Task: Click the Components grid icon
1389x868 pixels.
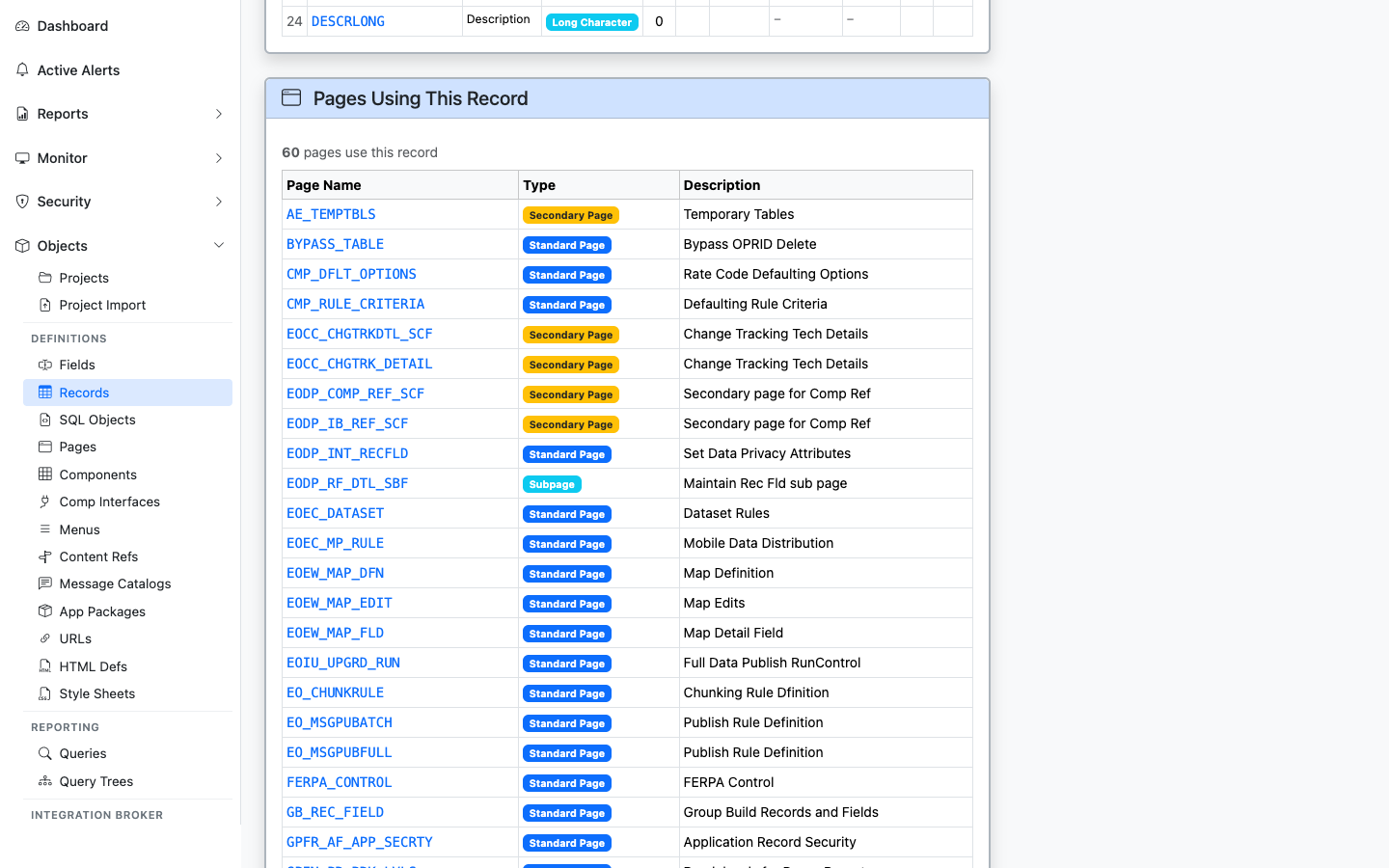Action: (x=45, y=475)
